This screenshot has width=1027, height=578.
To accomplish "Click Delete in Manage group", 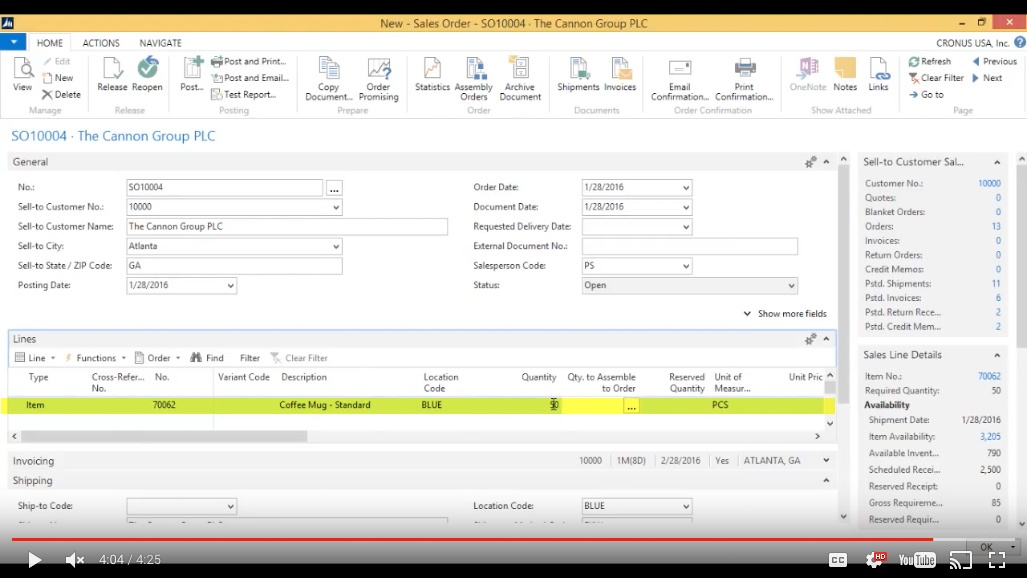I will point(62,94).
